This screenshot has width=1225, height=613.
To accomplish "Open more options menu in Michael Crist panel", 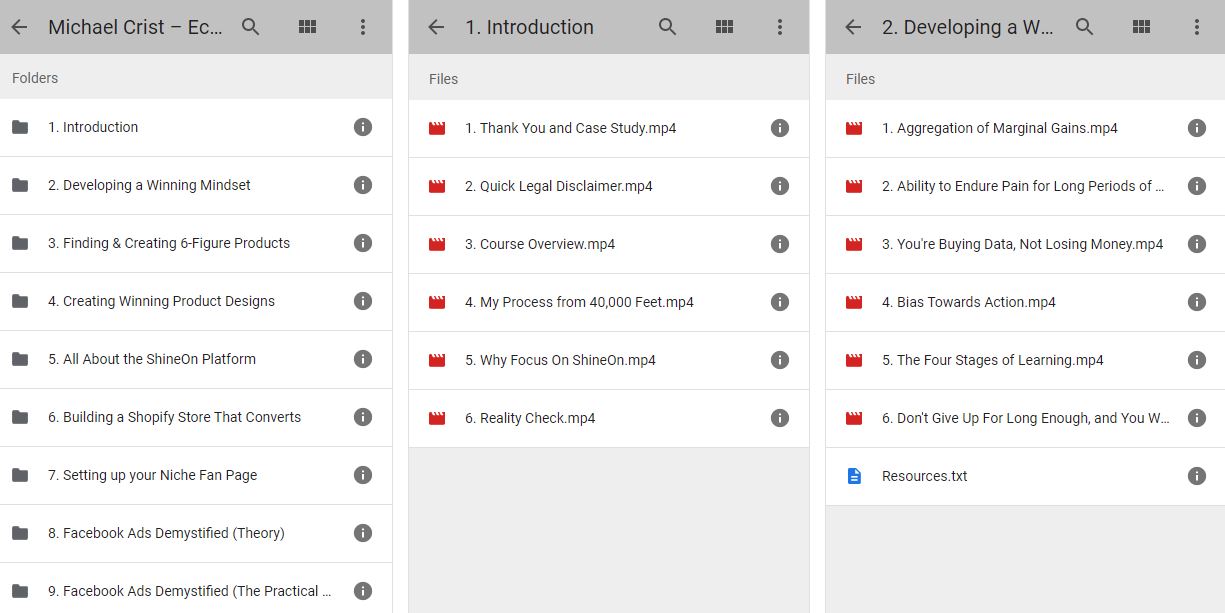I will [363, 27].
